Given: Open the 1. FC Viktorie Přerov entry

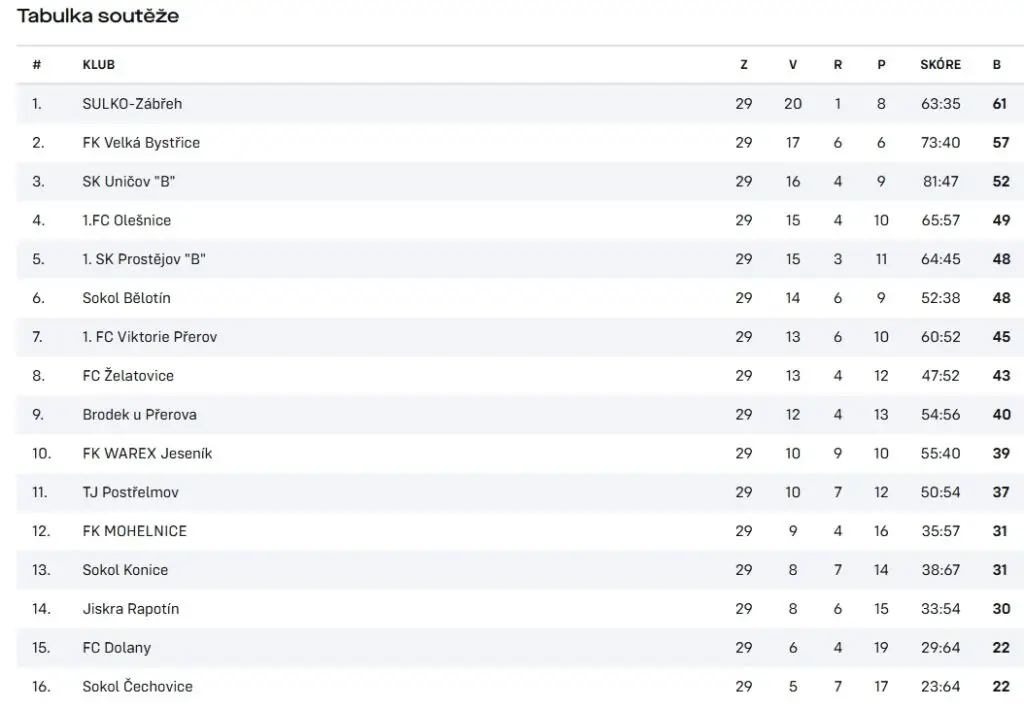Looking at the screenshot, I should point(150,337).
